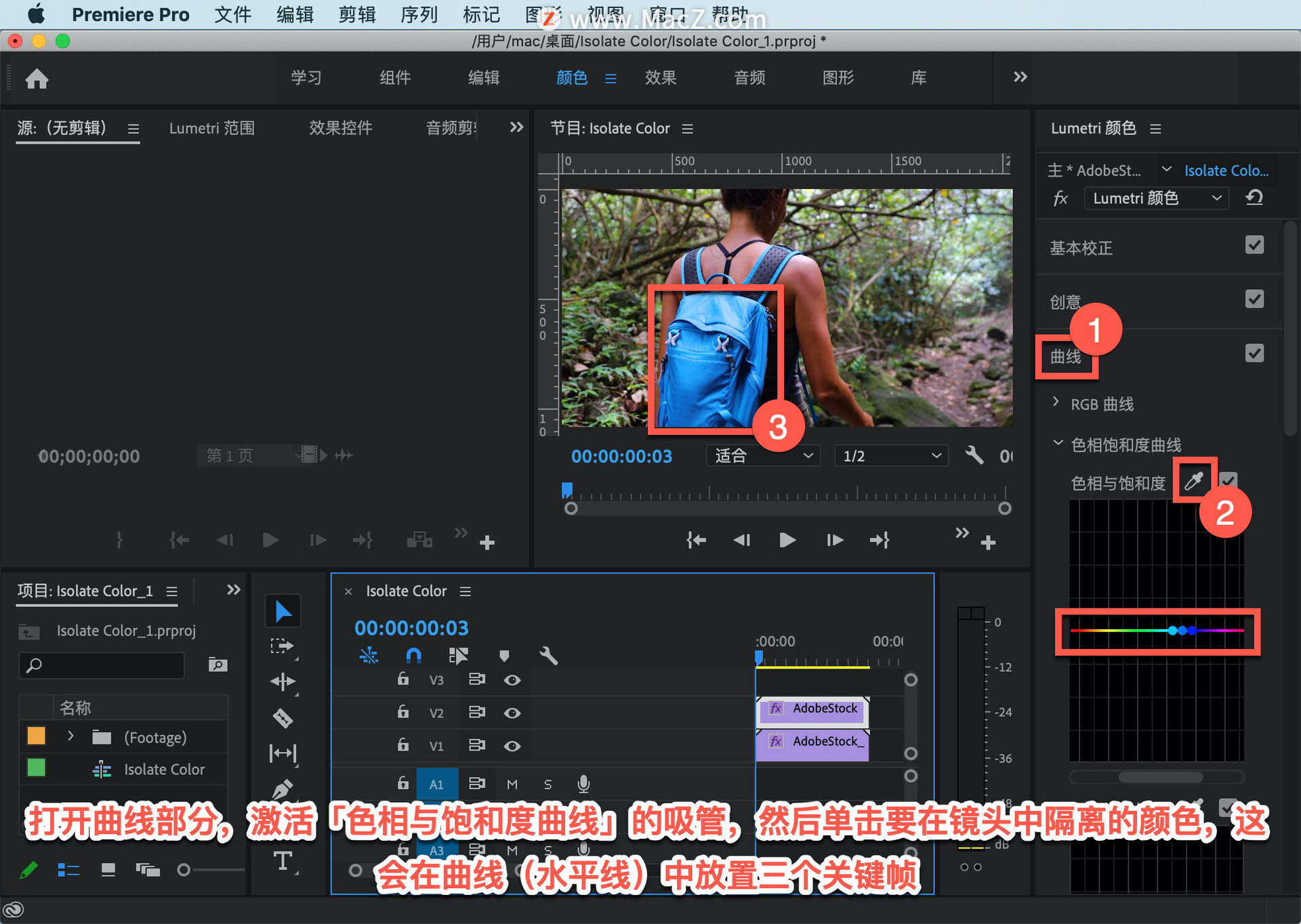Toggle lock on track V3

click(x=403, y=678)
